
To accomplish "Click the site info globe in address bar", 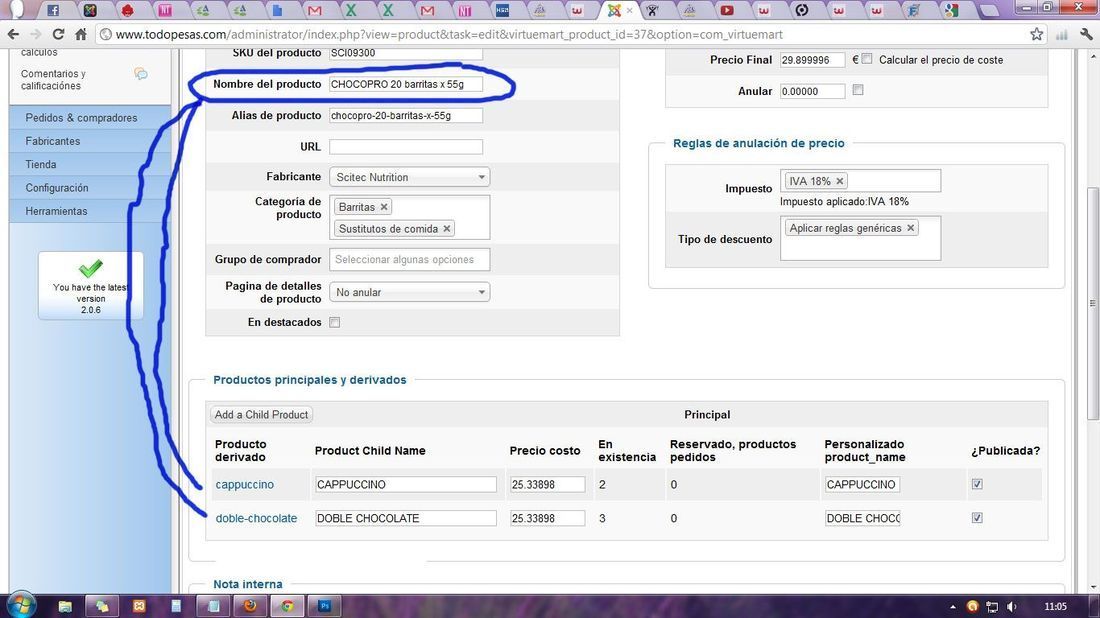I will [106, 34].
